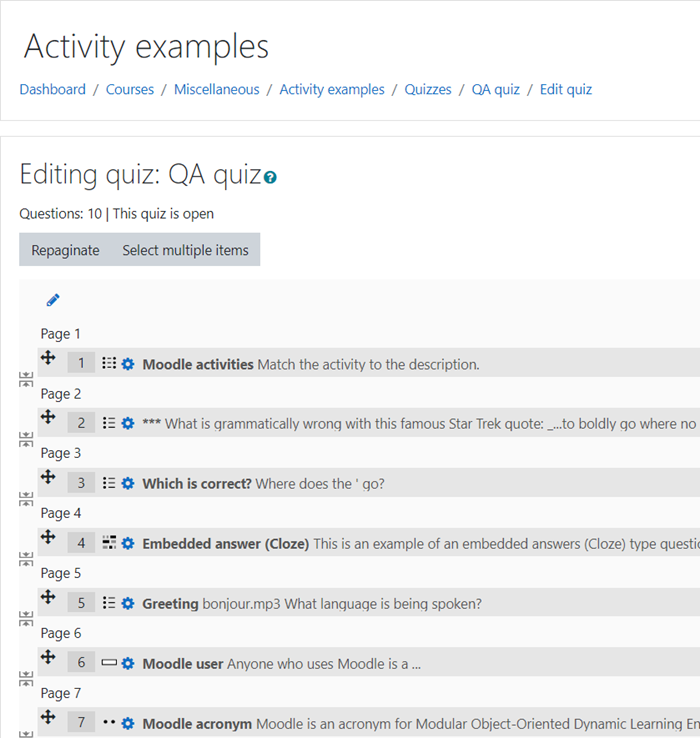Click move handle for question 6

[48, 657]
